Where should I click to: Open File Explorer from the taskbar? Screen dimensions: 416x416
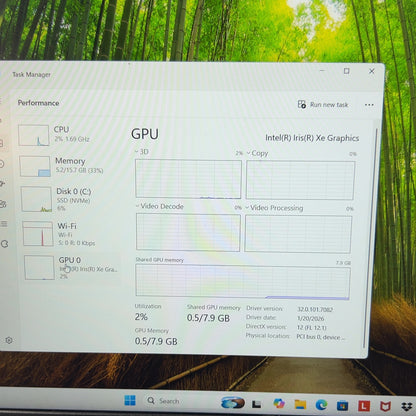pyautogui.click(x=300, y=404)
